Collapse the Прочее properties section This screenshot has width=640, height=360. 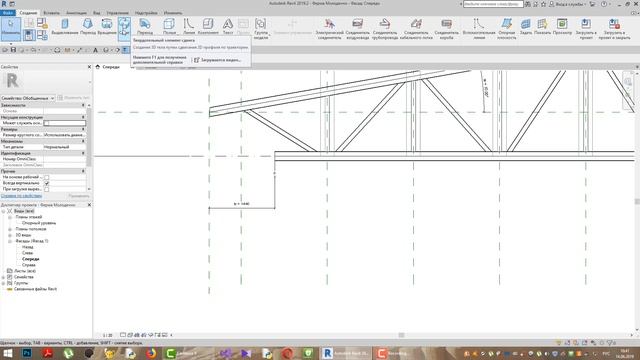(83, 171)
